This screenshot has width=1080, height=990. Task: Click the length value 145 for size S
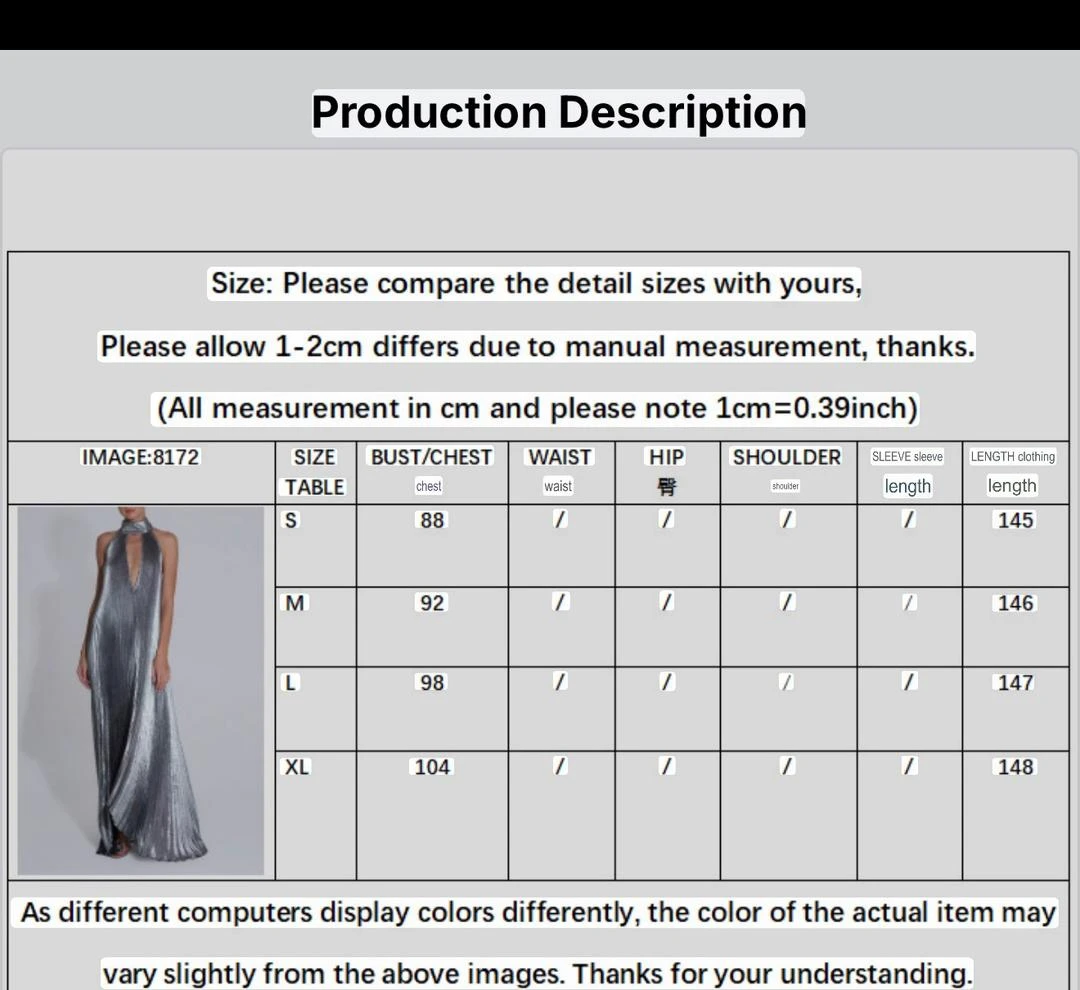(x=1015, y=520)
